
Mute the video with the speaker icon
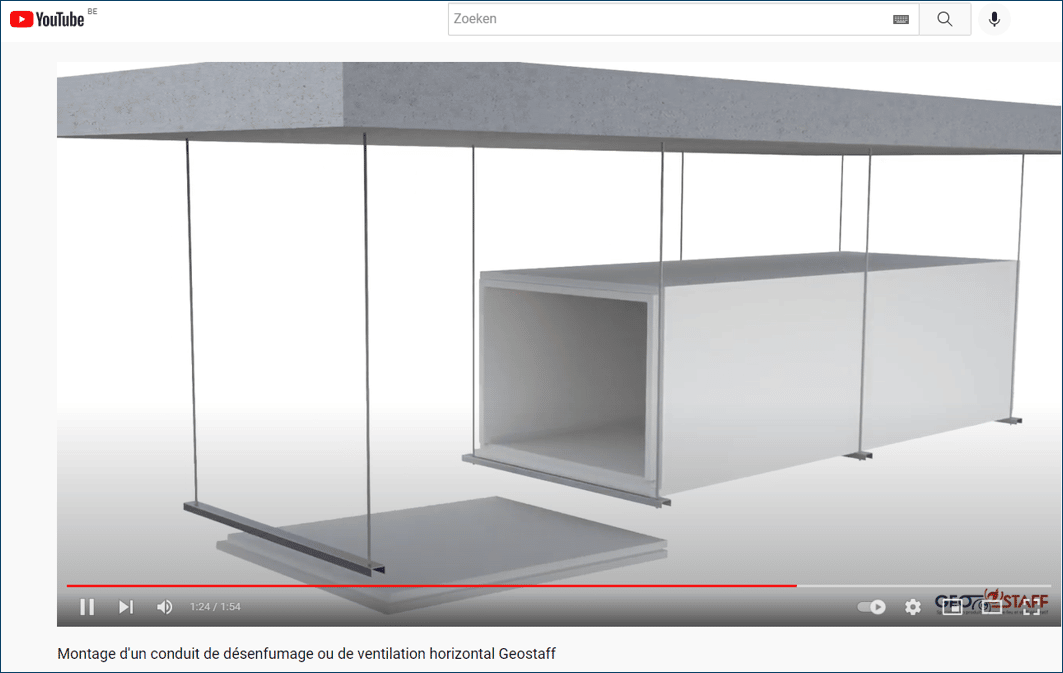tap(163, 606)
